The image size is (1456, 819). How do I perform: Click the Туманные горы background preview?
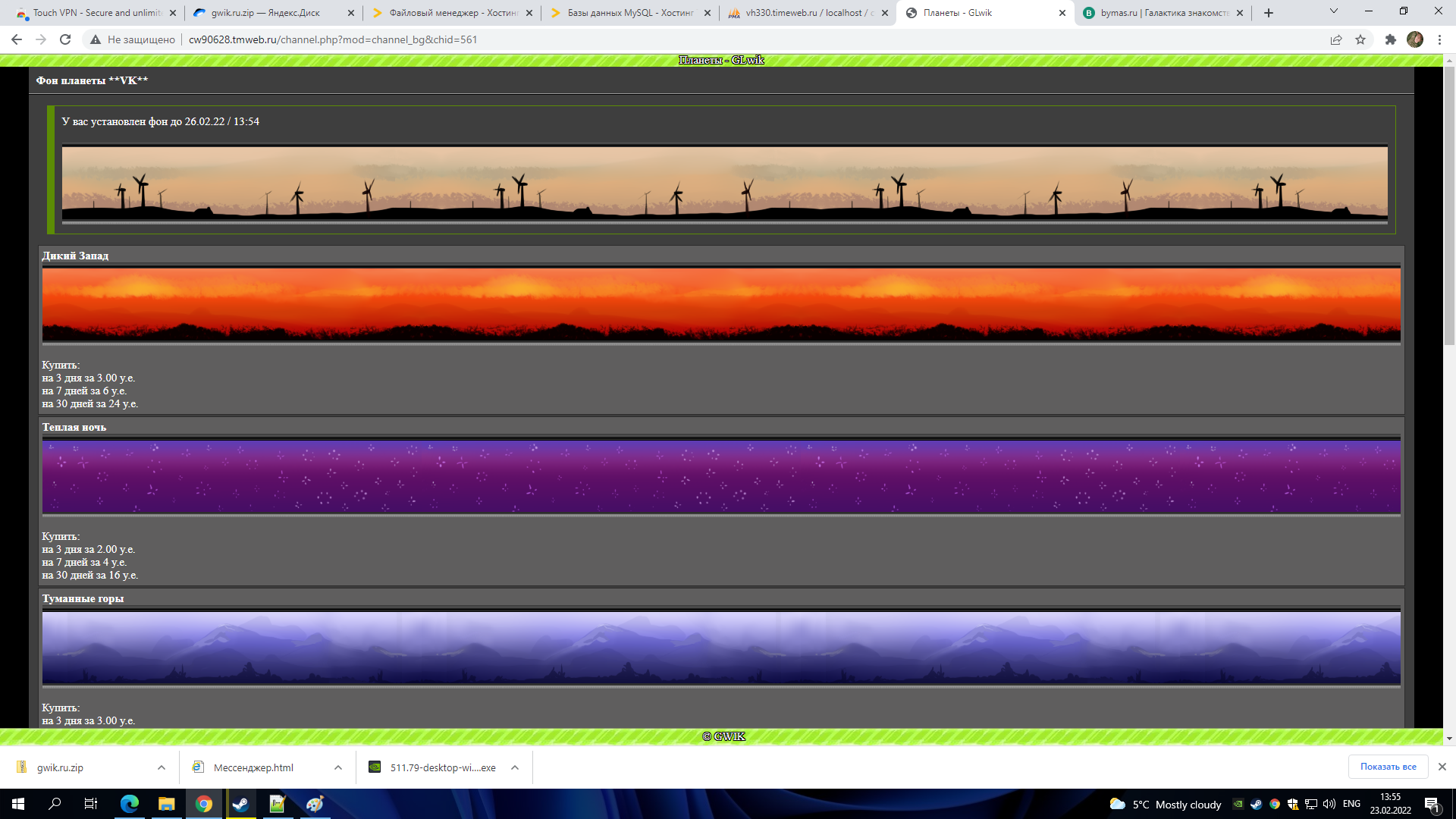coord(720,648)
